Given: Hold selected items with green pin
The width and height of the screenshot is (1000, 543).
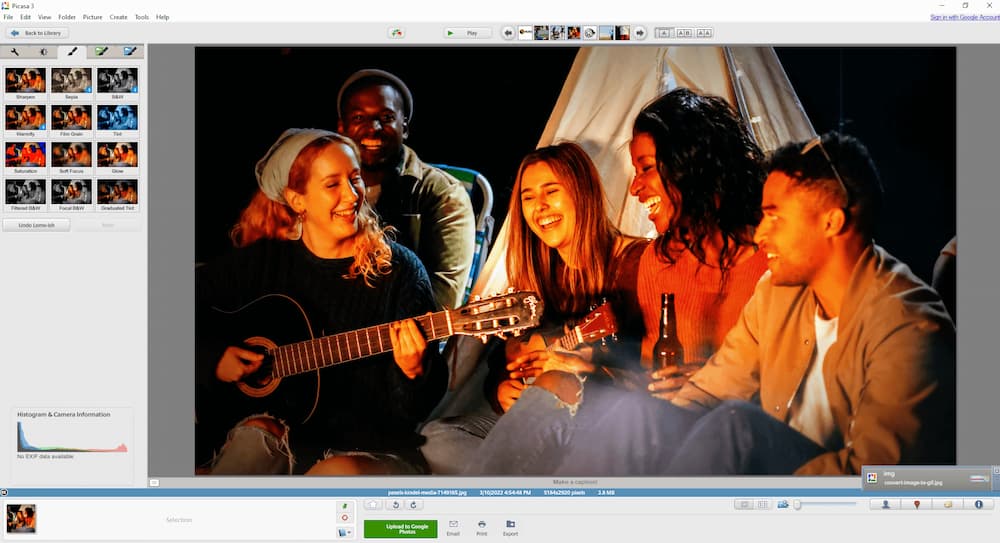Looking at the screenshot, I should (x=344, y=505).
